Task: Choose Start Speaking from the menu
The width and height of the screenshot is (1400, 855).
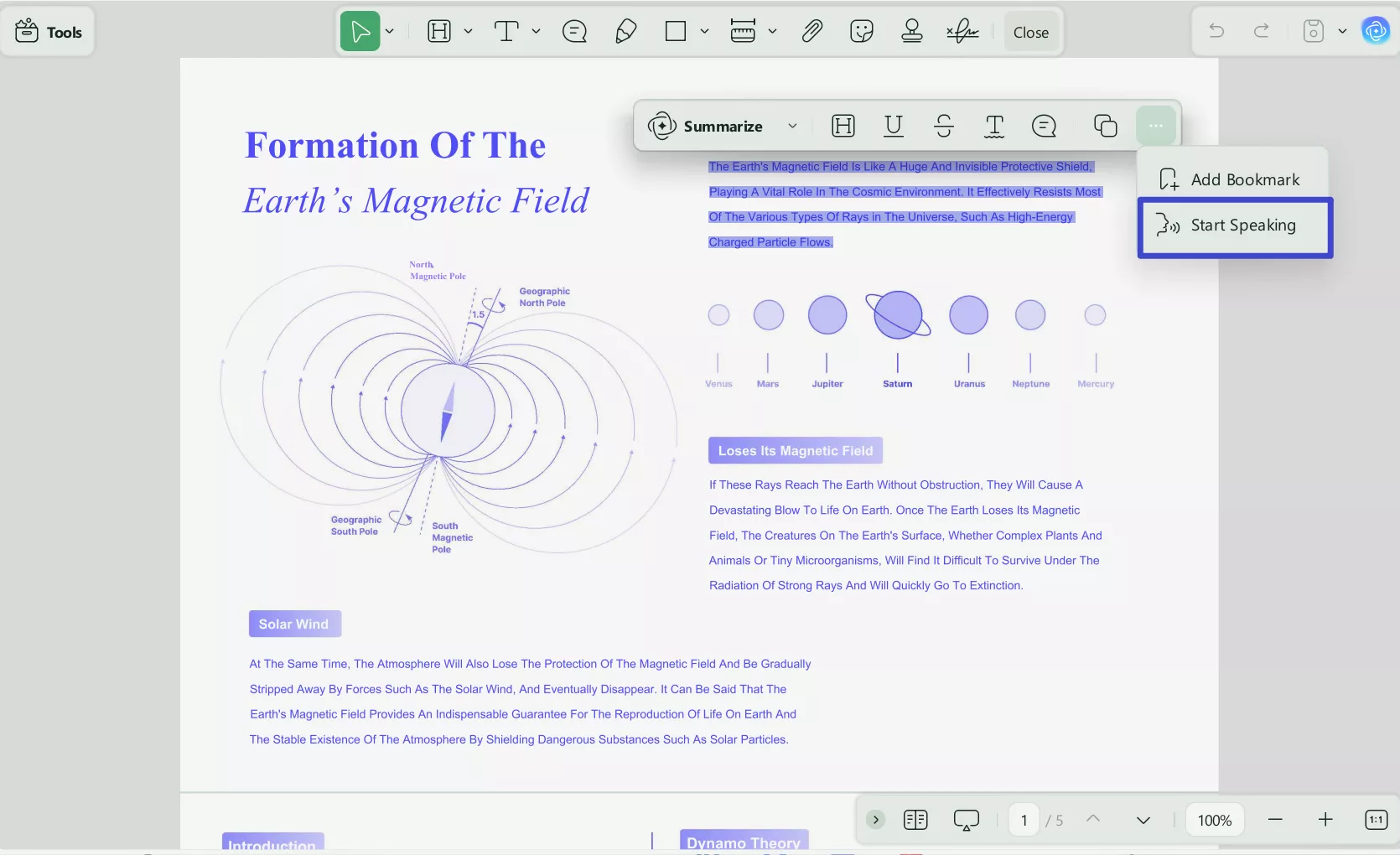Action: tap(1235, 225)
